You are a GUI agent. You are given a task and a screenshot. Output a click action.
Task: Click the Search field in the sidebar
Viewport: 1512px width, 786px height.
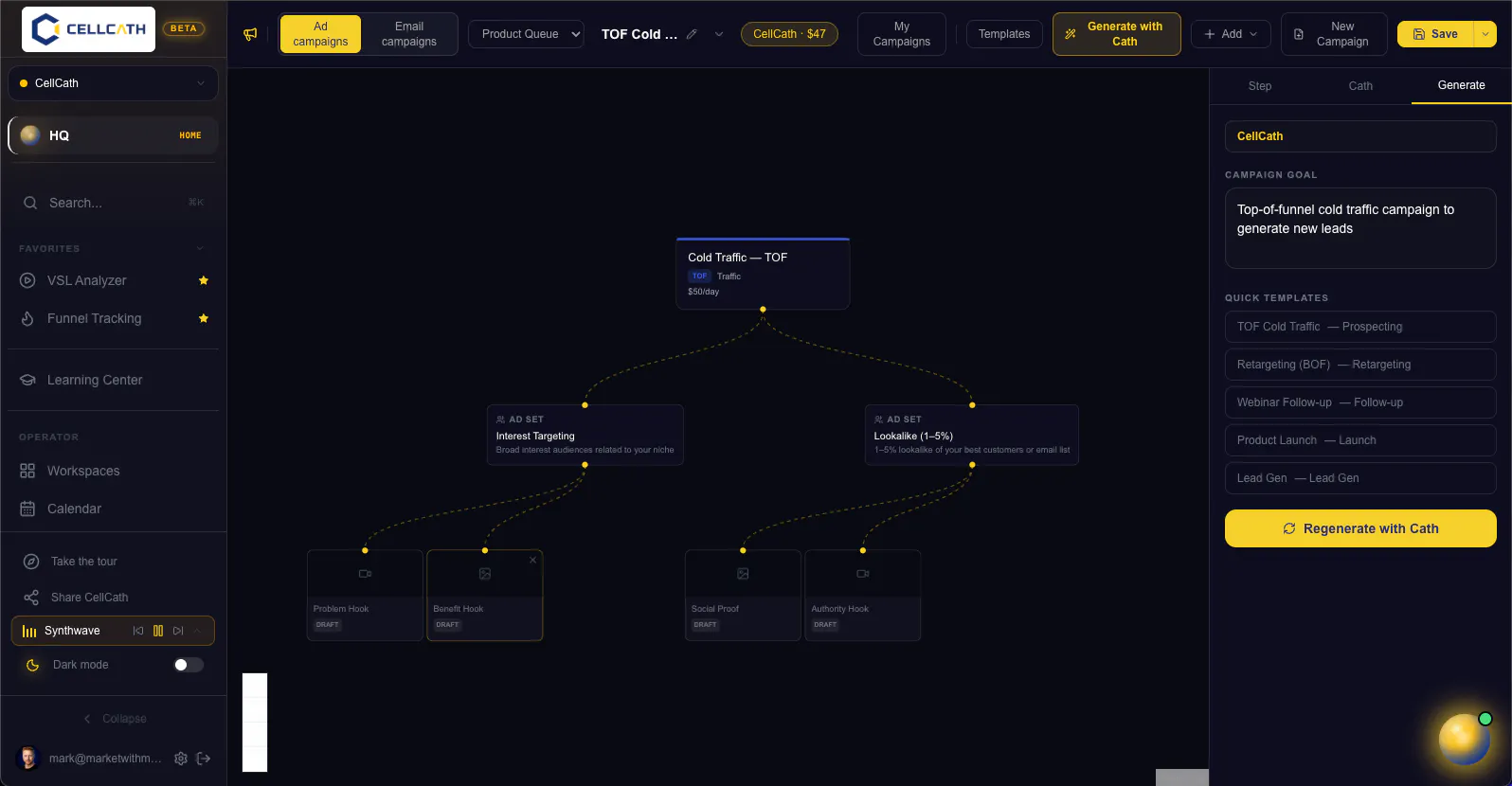coord(113,203)
